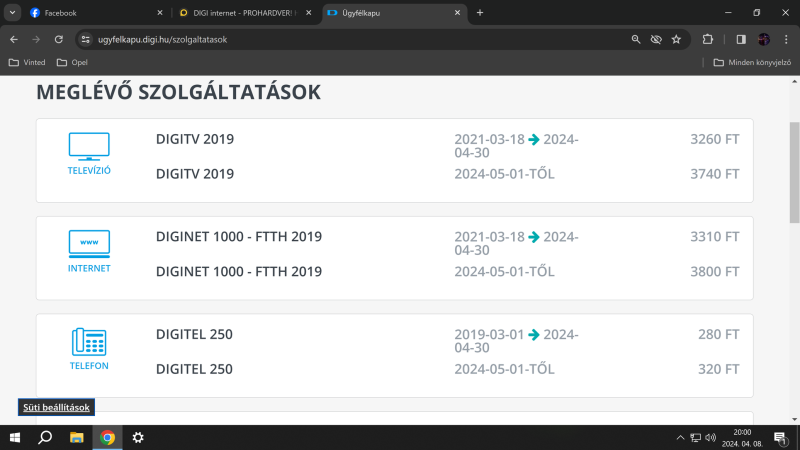Image resolution: width=800 pixels, height=450 pixels.
Task: Click the 3740 FT price
Action: (x=714, y=174)
